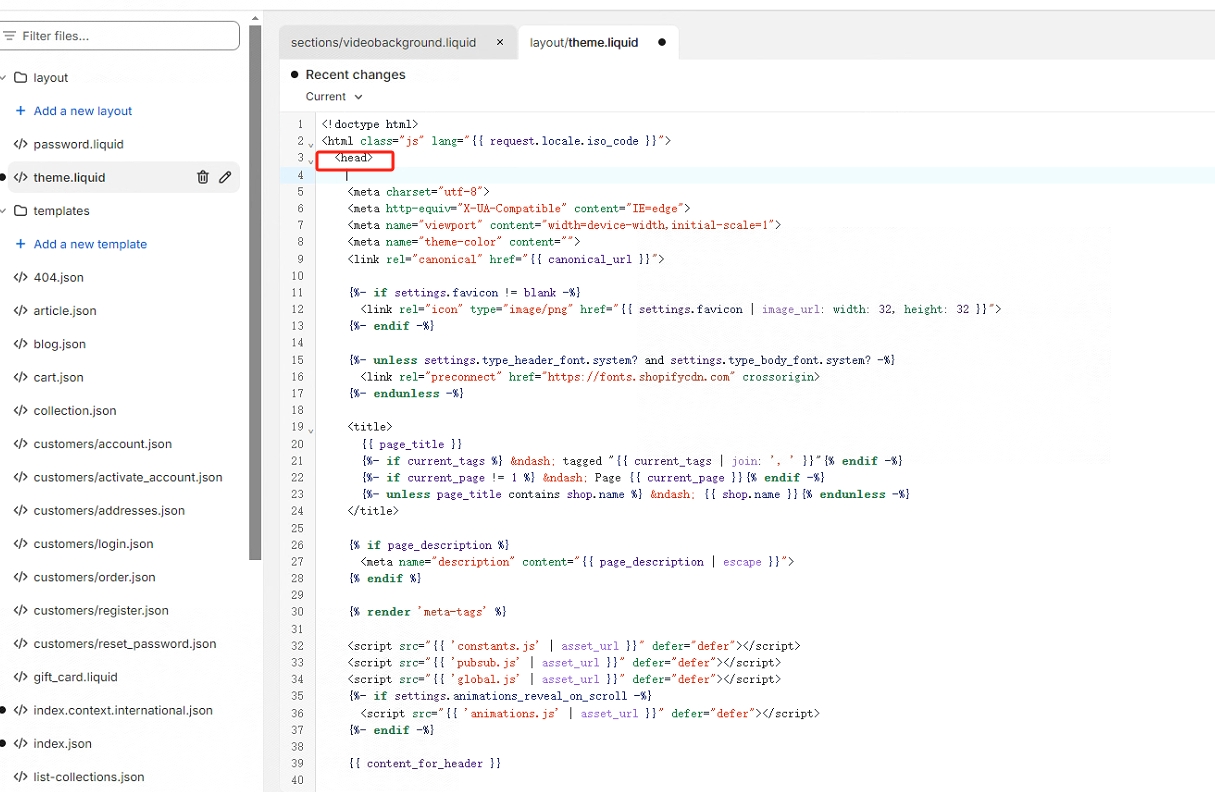Screen dimensions: 1215x792
Task: Open article.json template file
Action: pos(65,311)
